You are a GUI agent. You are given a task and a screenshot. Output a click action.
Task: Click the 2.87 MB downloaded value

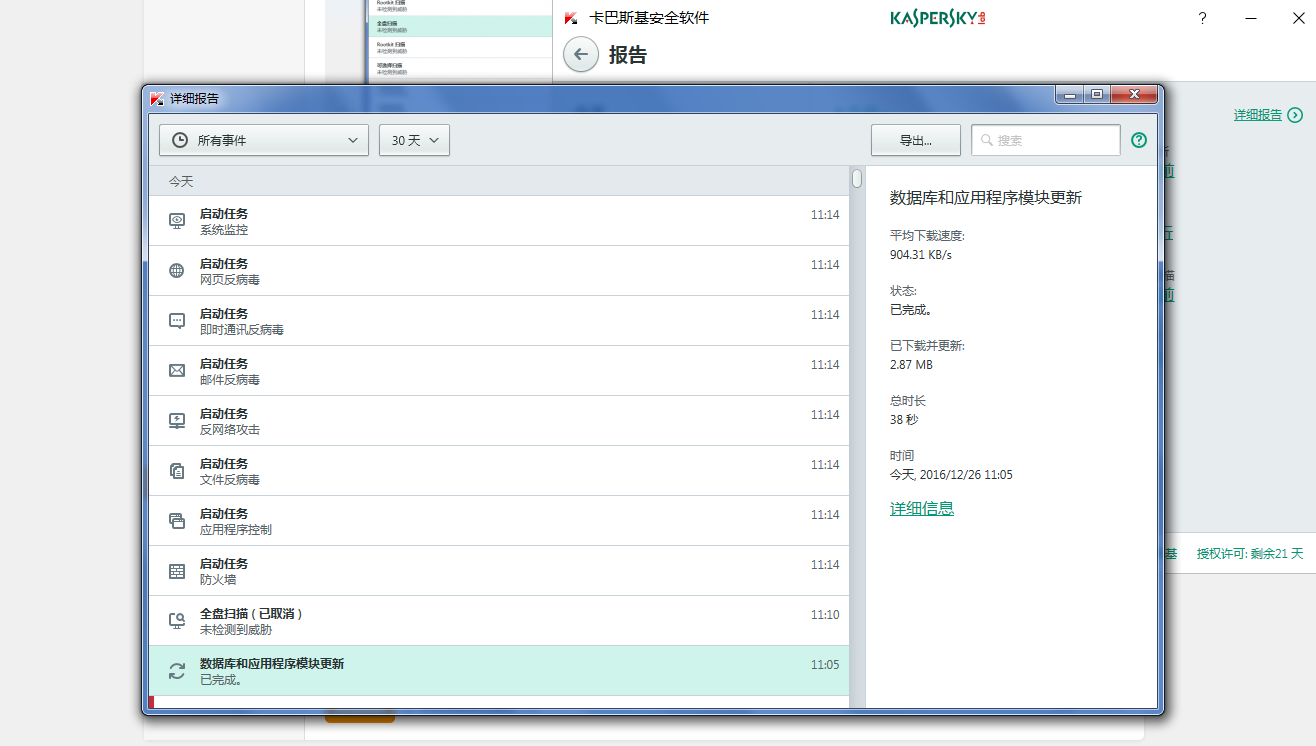911,365
